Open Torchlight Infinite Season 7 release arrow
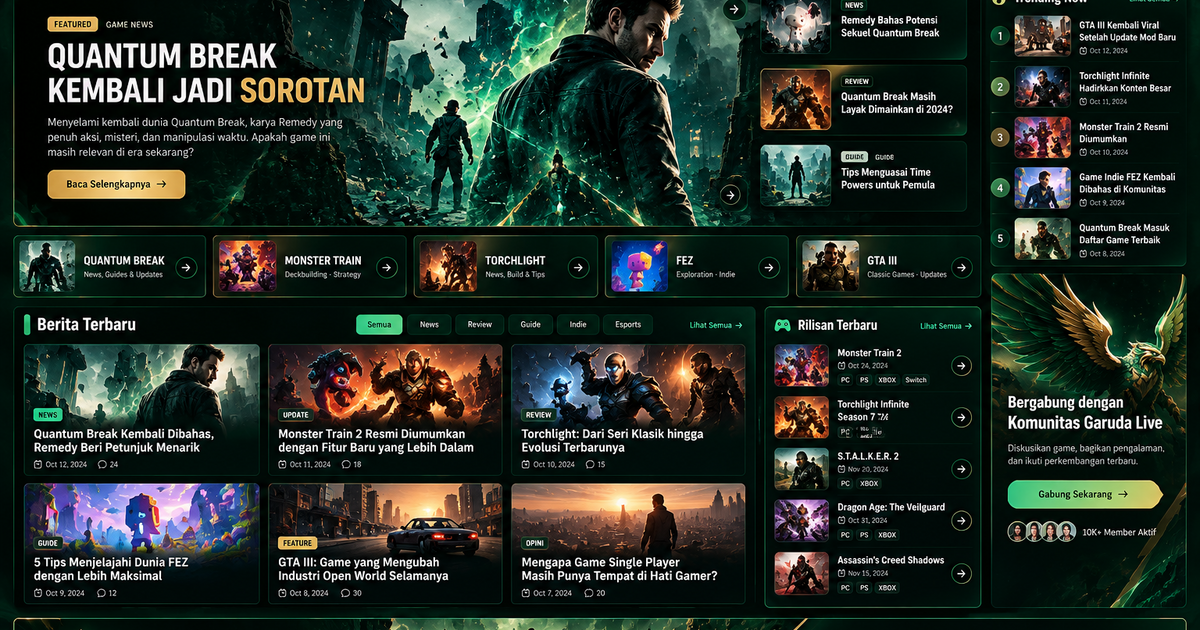Screen dimensions: 1200x630 (961, 417)
